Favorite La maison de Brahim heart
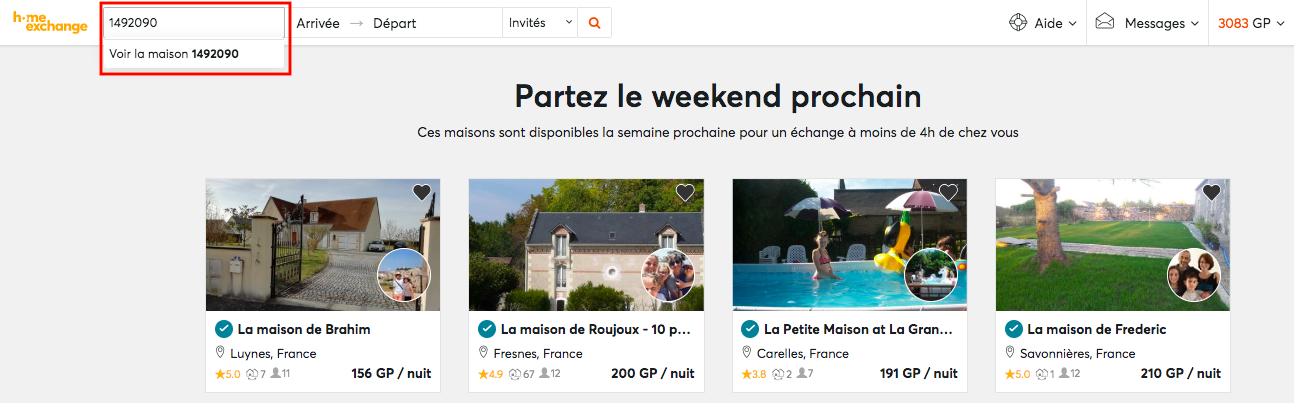This screenshot has height=403, width=1294. (421, 192)
